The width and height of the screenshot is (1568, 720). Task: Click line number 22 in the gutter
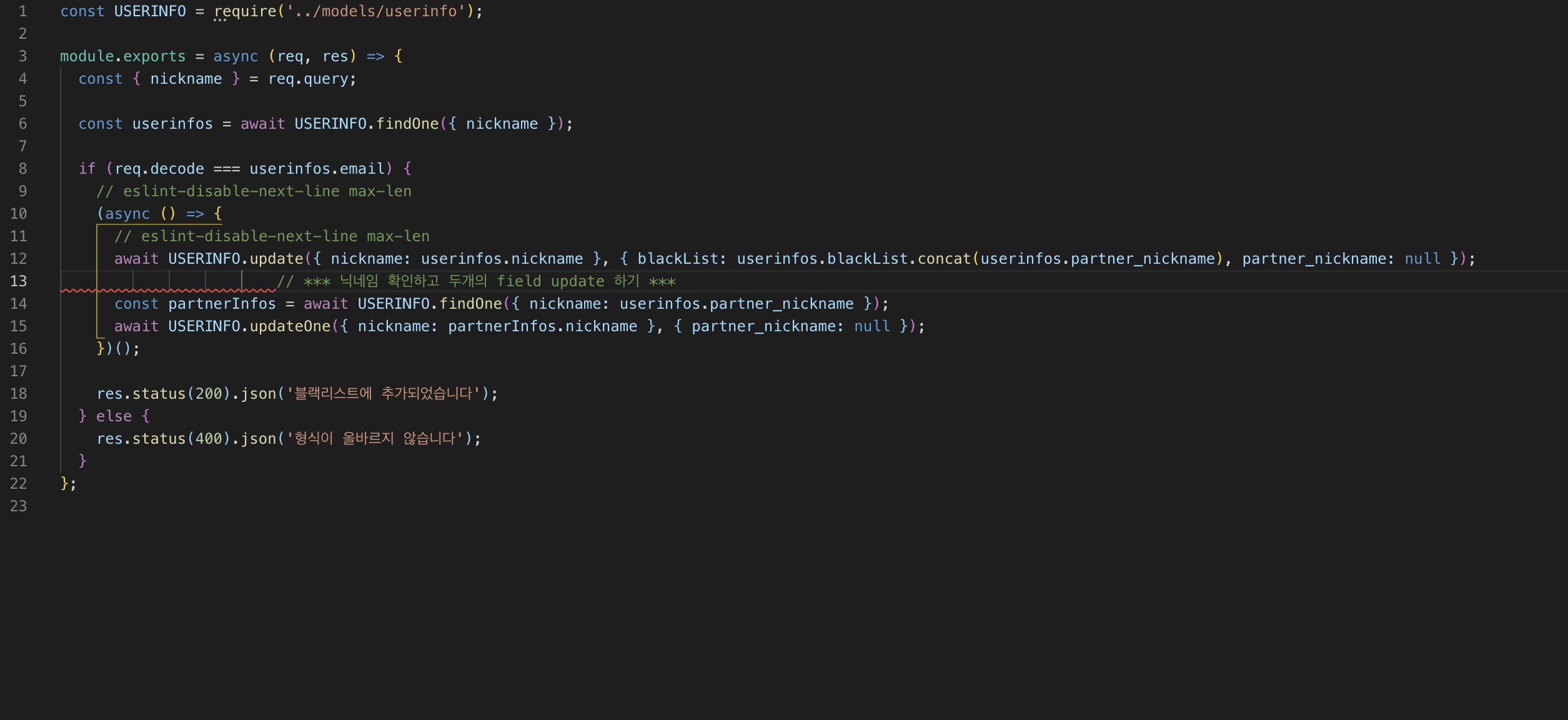19,484
